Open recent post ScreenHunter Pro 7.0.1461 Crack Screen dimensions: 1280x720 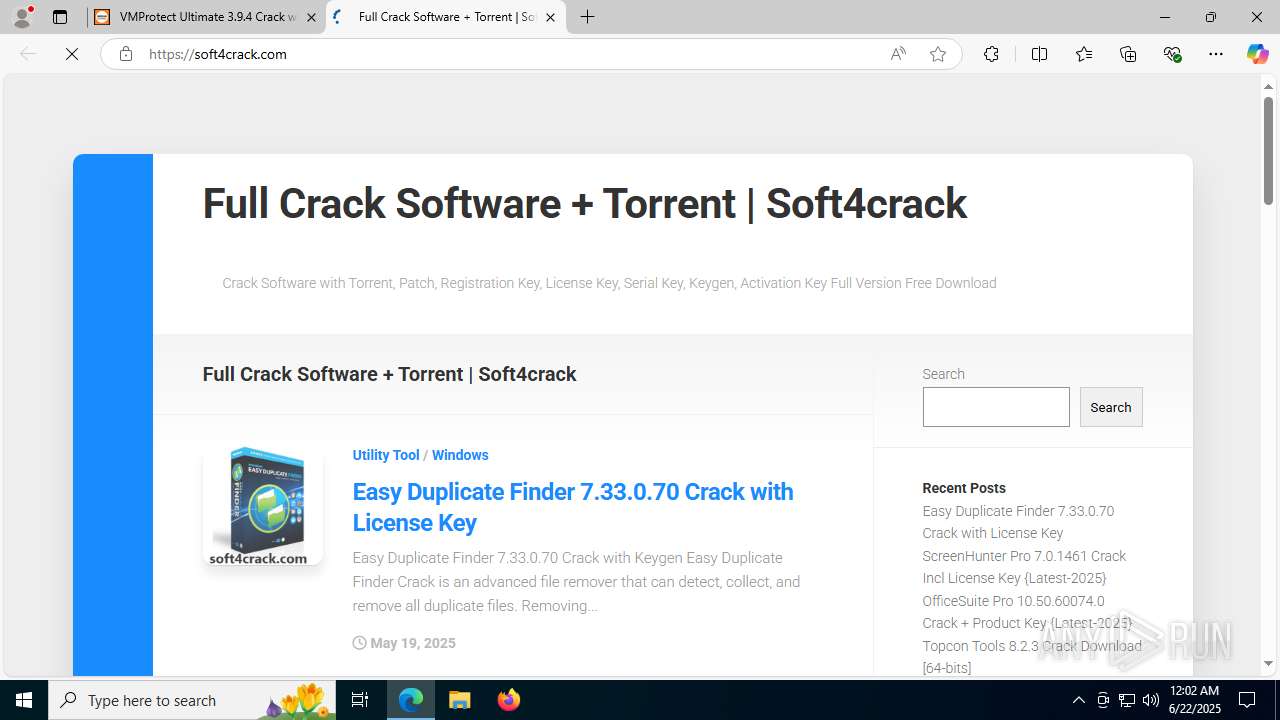click(x=1024, y=567)
